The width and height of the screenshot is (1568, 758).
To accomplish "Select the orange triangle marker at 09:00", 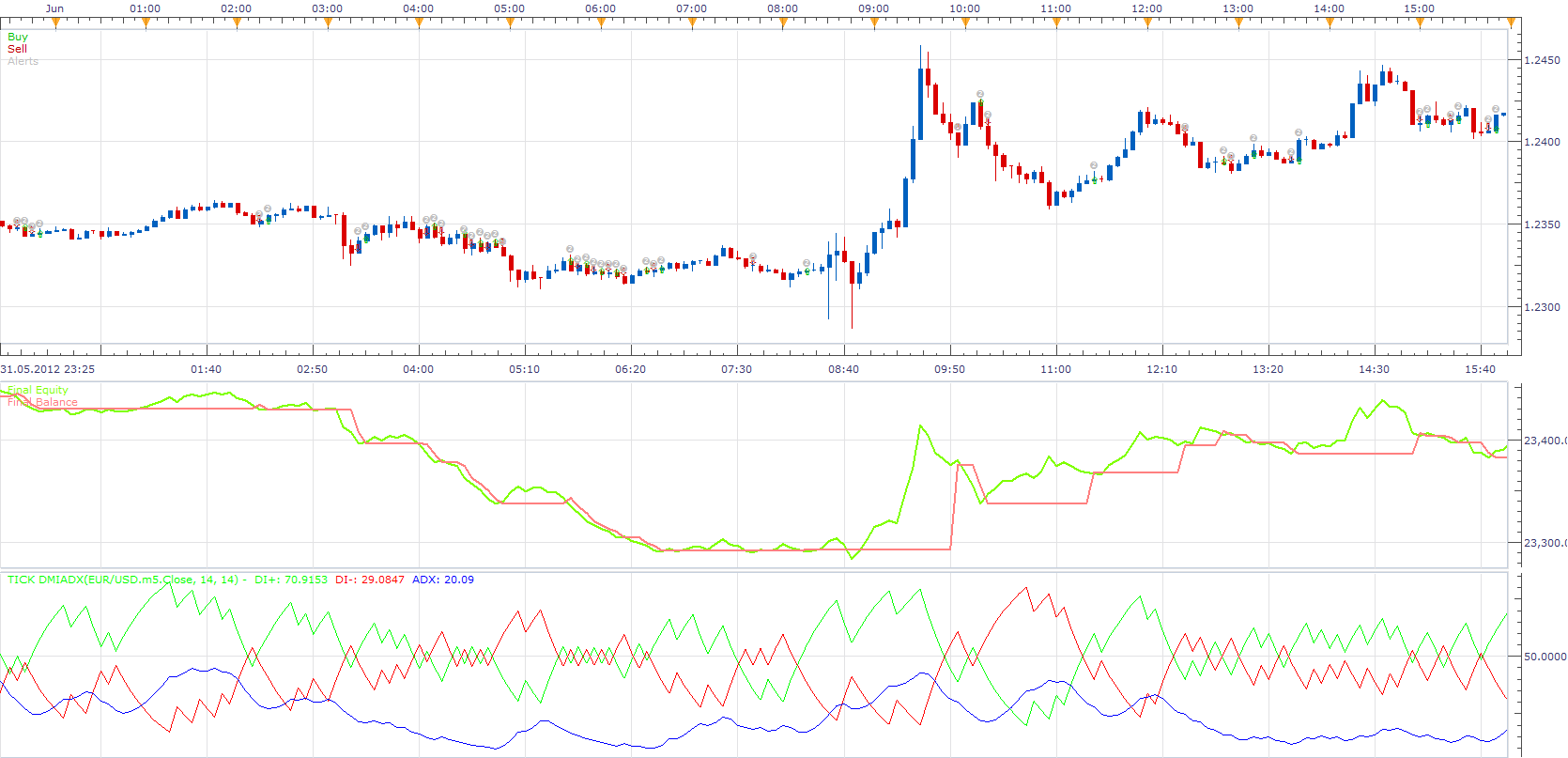I will [874, 23].
